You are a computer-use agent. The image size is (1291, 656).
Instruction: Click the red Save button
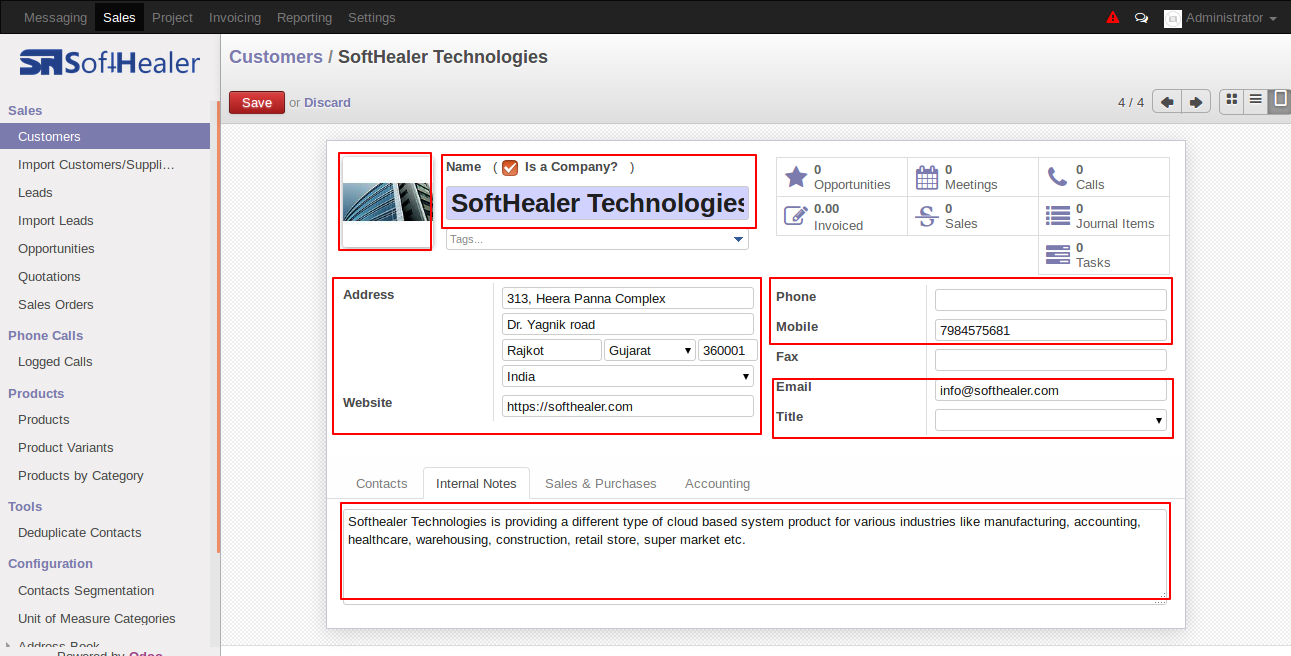pyautogui.click(x=257, y=102)
